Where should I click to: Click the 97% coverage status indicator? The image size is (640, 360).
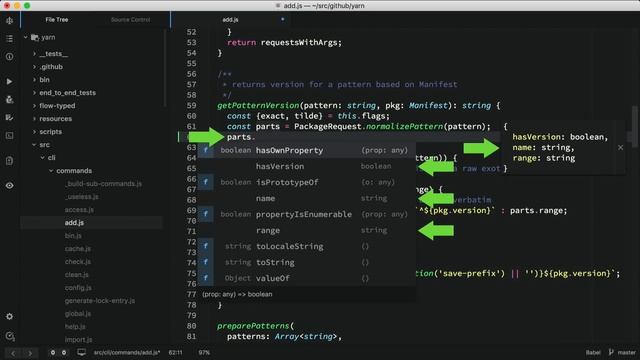[204, 352]
